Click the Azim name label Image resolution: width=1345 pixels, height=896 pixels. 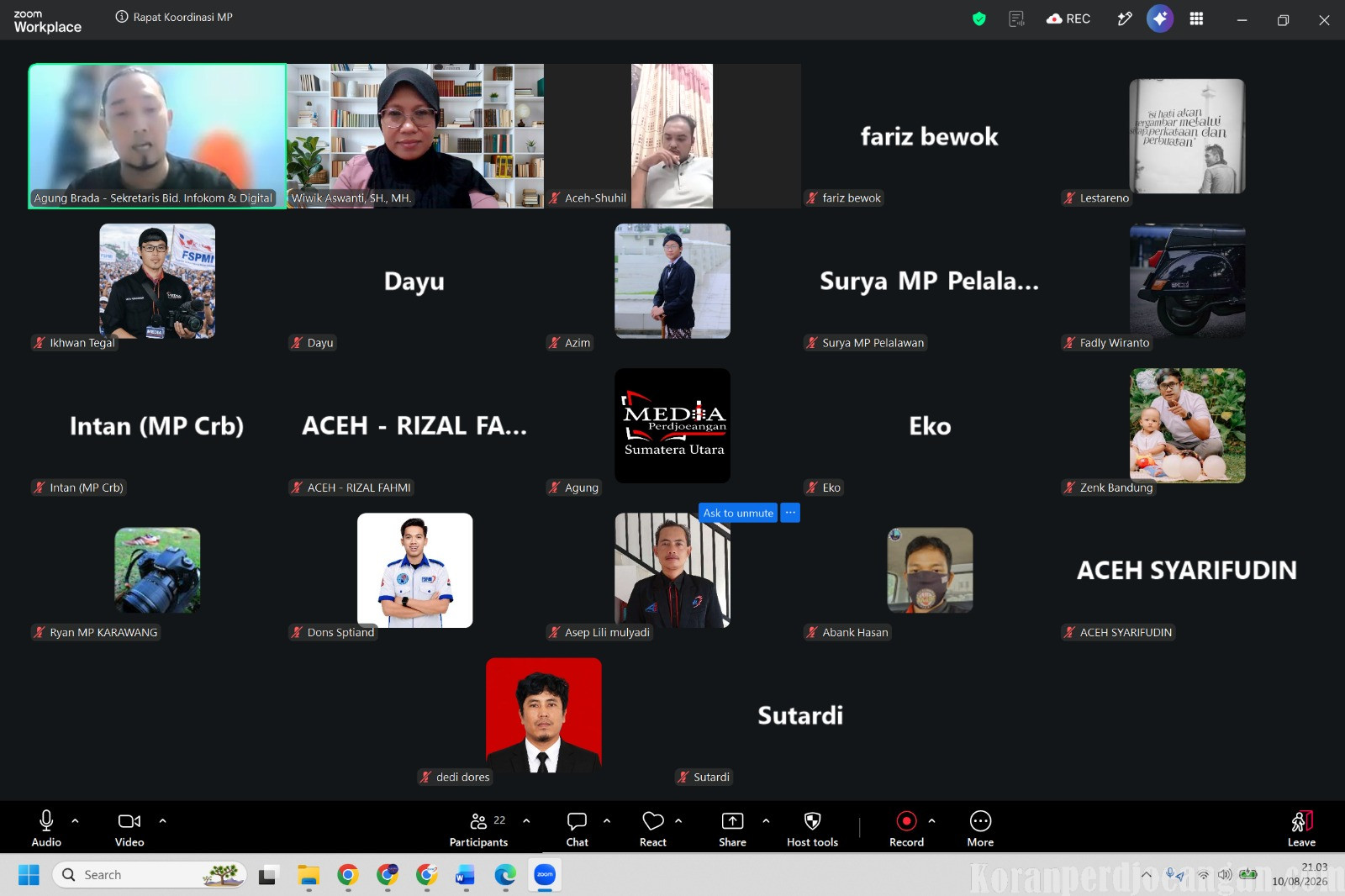pos(570,343)
